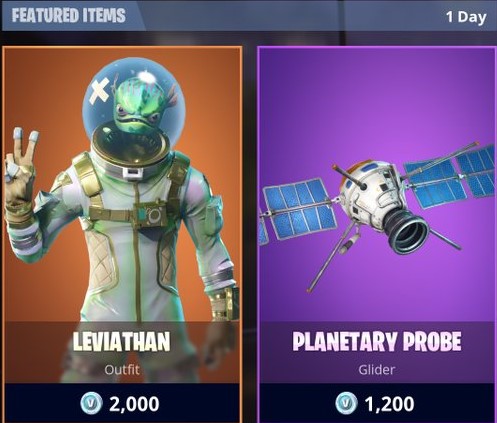Select the Planetary Probe glider card
Image resolution: width=497 pixels, height=423 pixels.
pyautogui.click(x=377, y=234)
